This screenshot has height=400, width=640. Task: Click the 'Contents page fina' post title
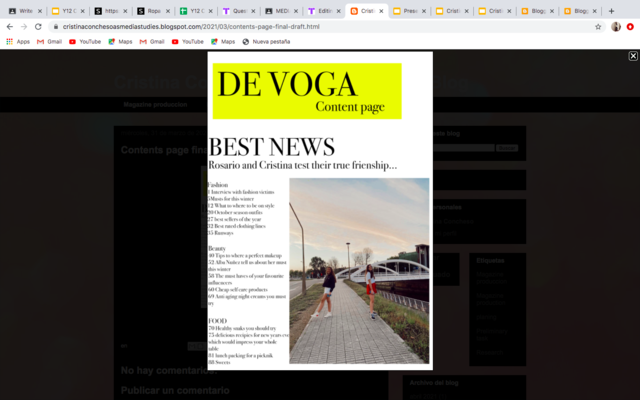tap(164, 150)
